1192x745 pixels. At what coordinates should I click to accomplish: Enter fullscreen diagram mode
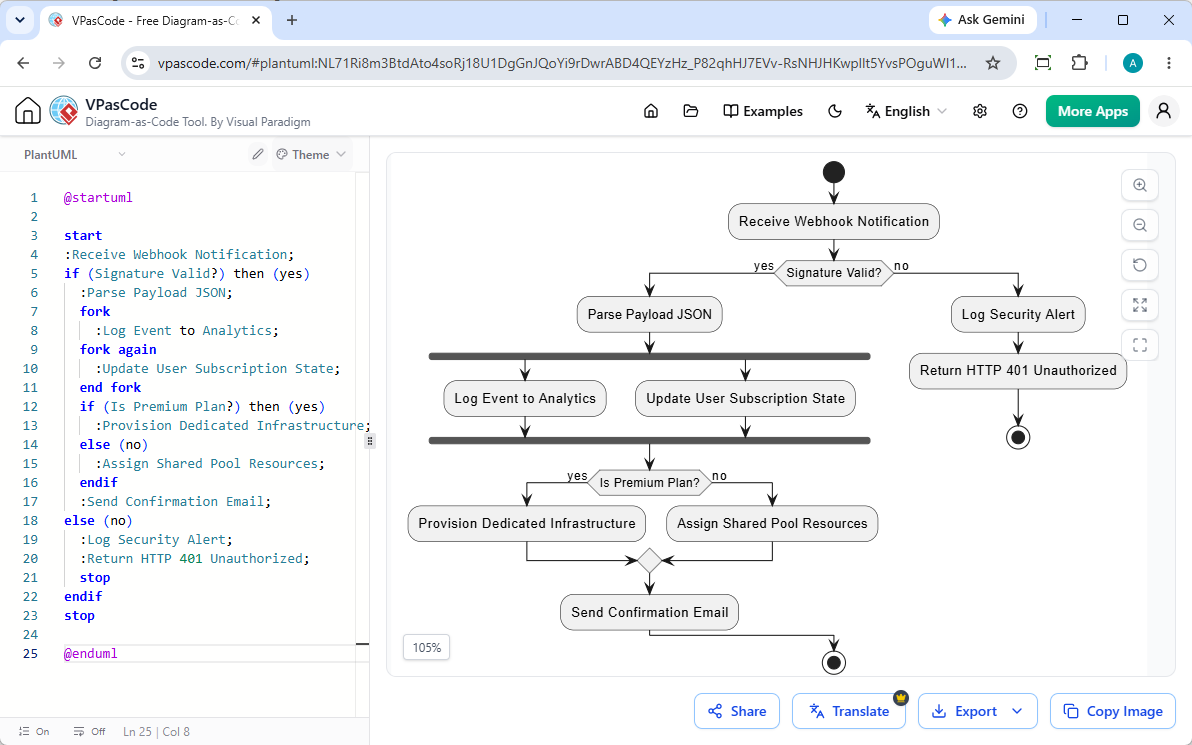(x=1140, y=345)
